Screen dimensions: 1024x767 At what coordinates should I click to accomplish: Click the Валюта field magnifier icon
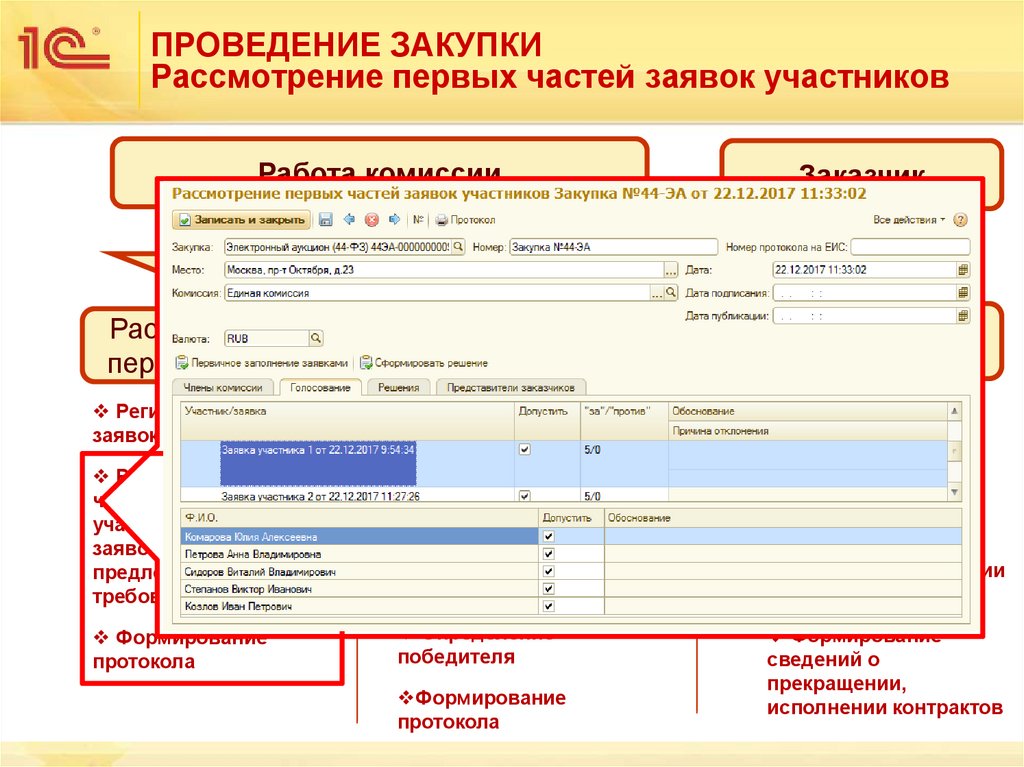tap(316, 337)
